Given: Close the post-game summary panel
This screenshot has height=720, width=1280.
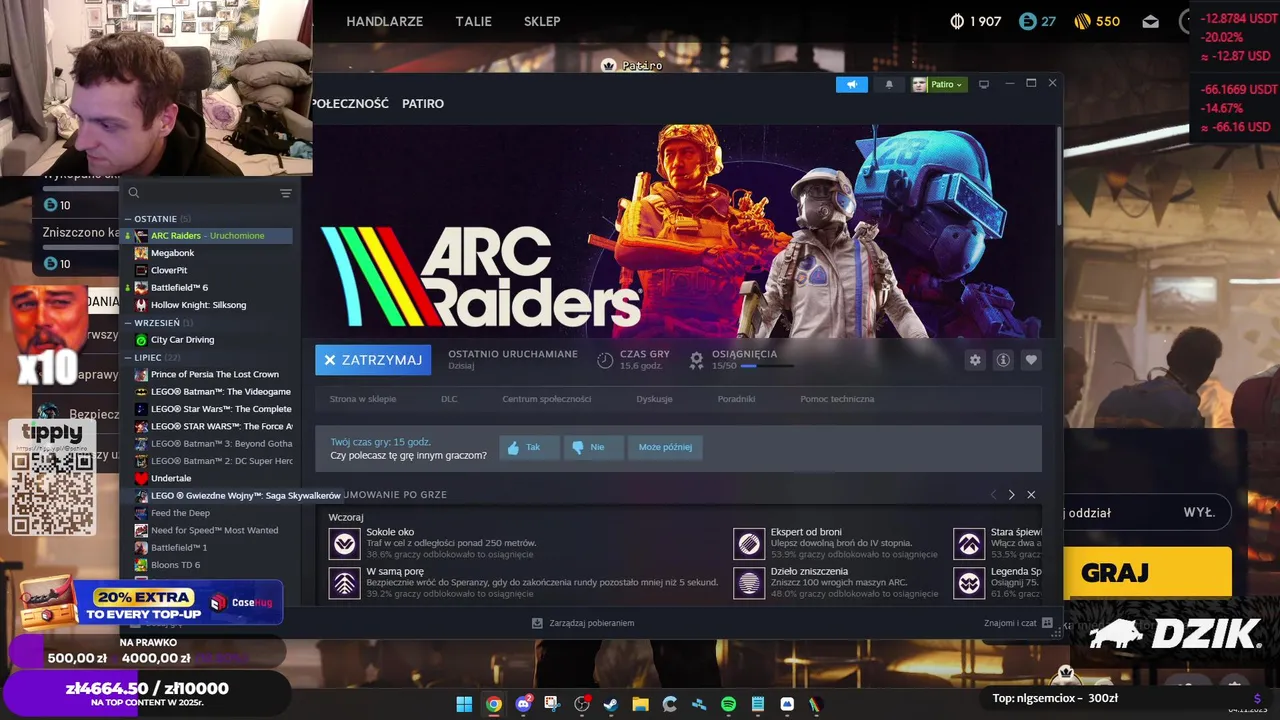Looking at the screenshot, I should [1031, 495].
